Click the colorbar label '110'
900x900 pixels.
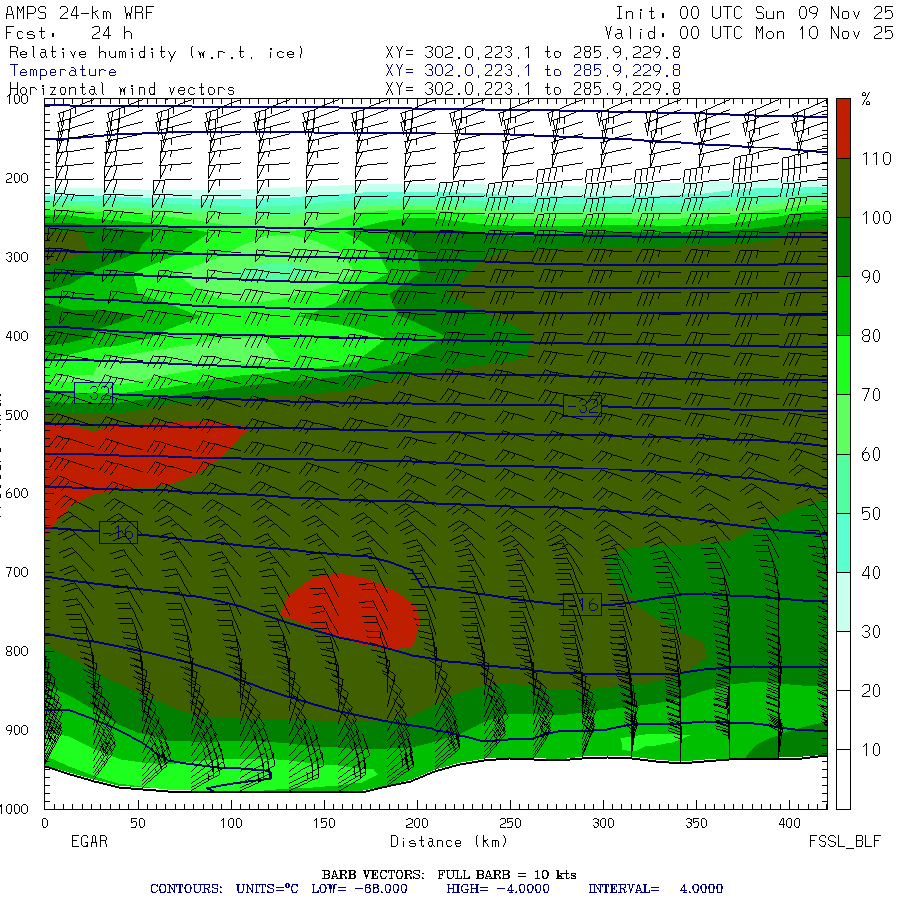click(876, 158)
